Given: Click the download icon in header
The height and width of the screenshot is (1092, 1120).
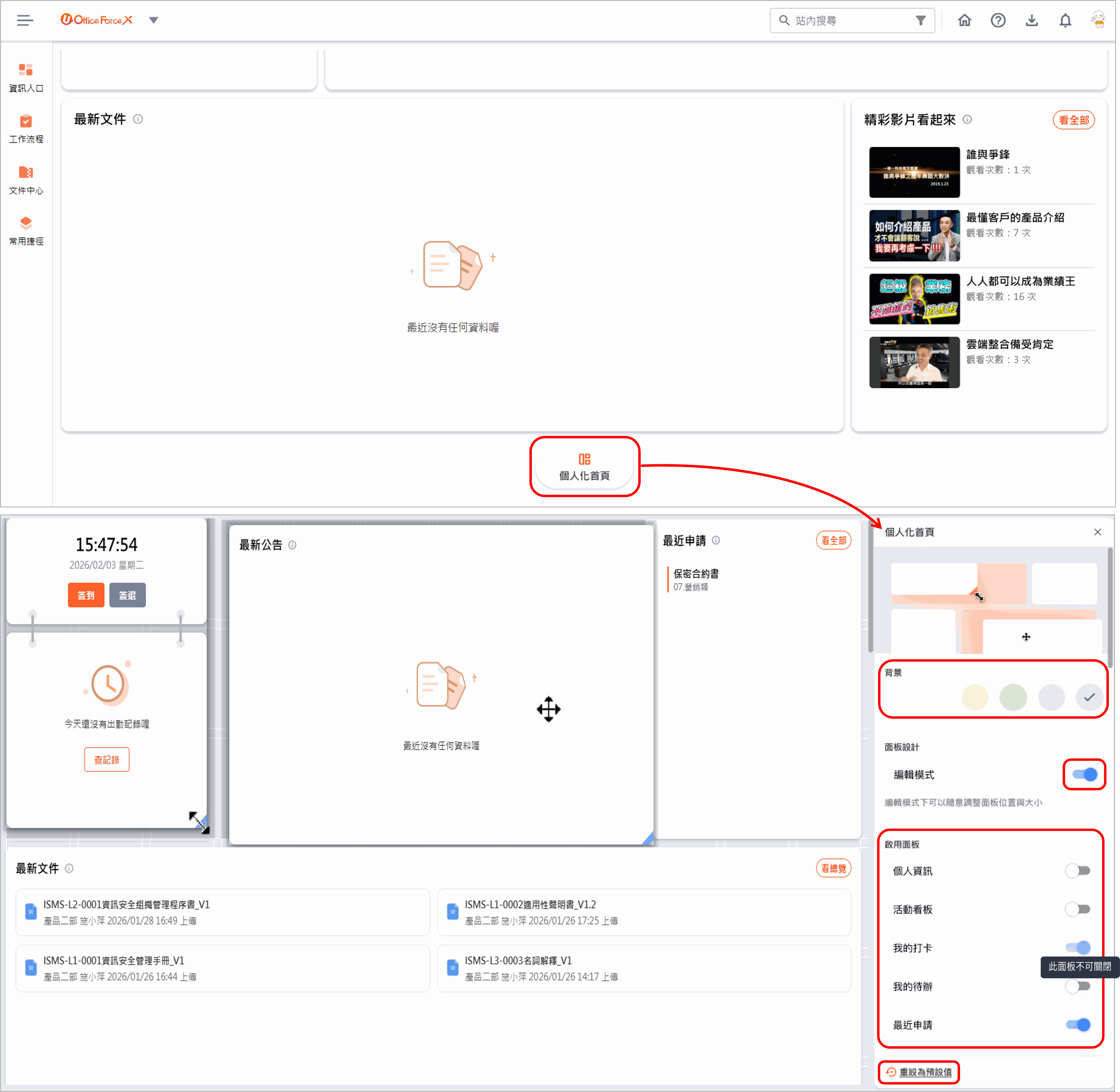Looking at the screenshot, I should [1032, 21].
